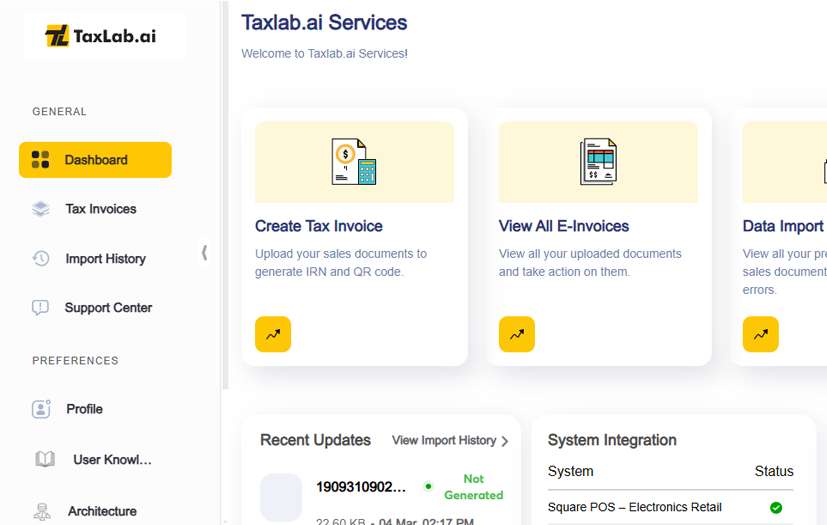
Task: Click the View All E-Invoices document icon
Action: 598,162
